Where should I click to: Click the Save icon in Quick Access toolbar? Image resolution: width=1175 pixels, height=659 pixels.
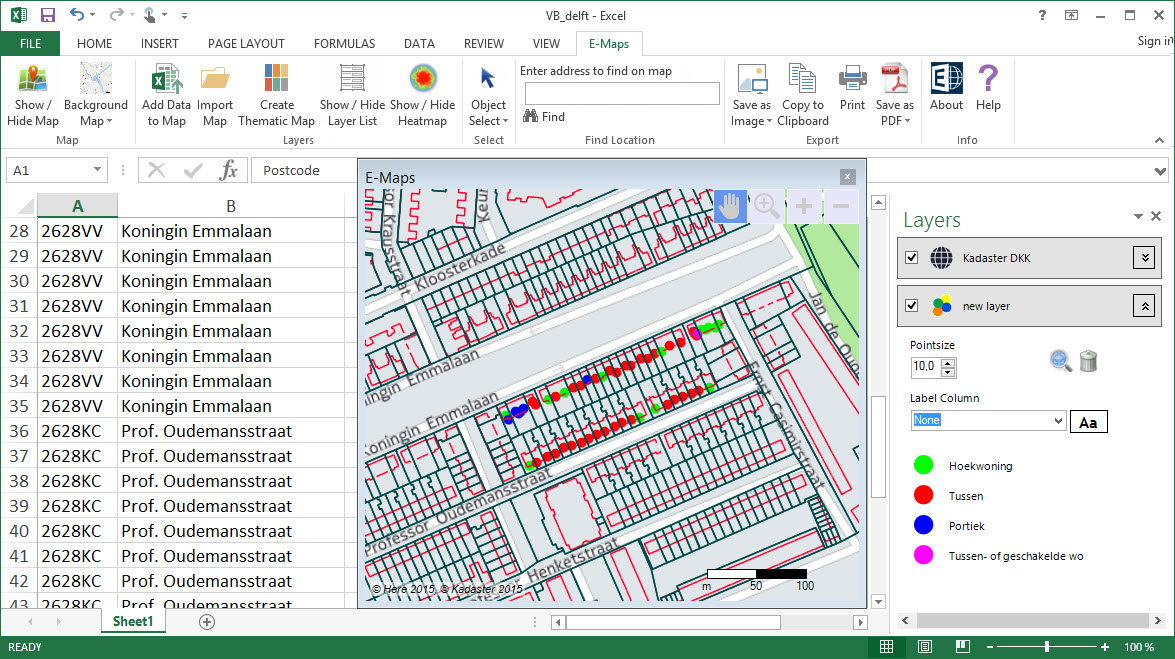[47, 15]
